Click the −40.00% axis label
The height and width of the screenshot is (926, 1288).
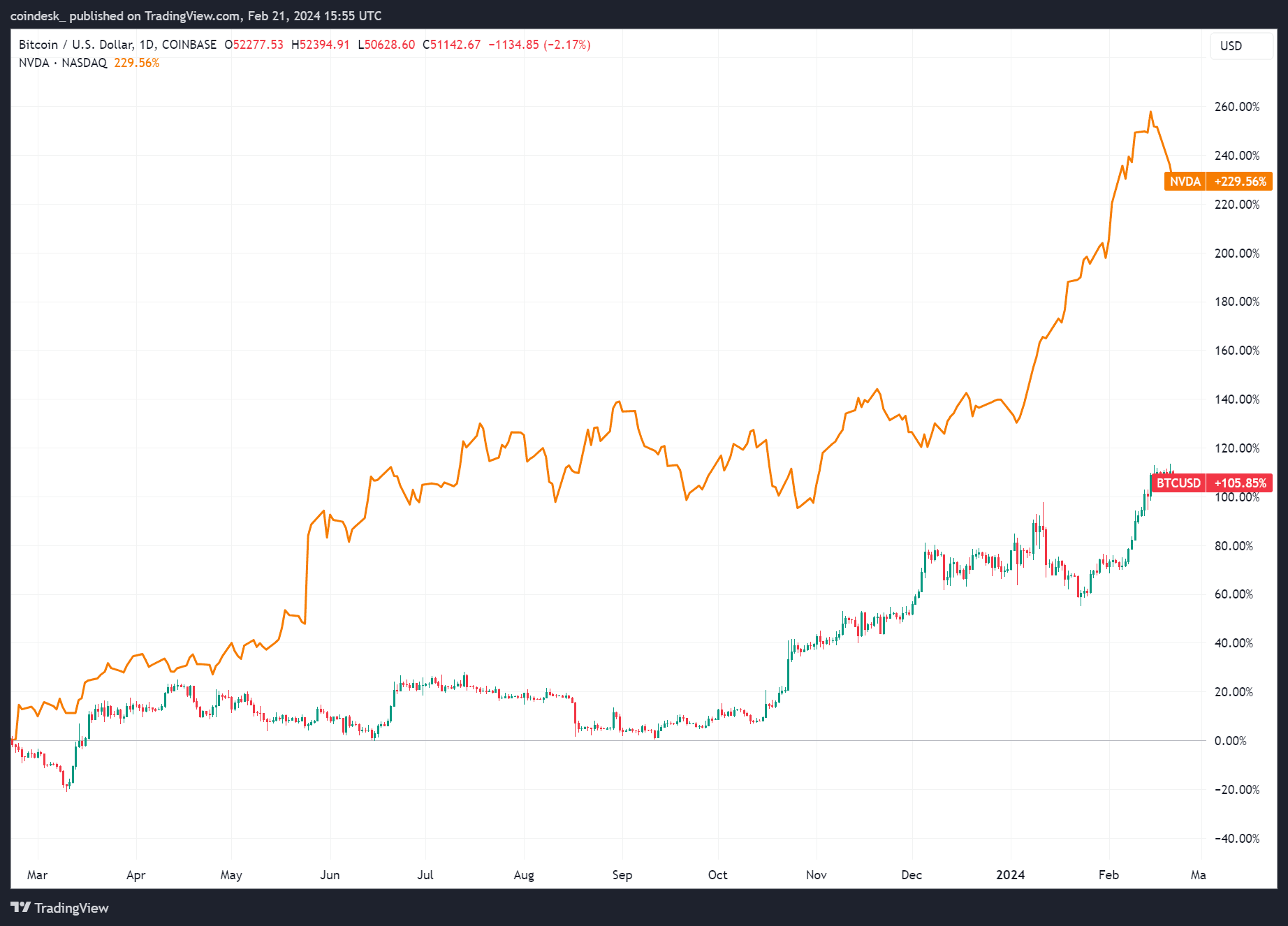1236,839
